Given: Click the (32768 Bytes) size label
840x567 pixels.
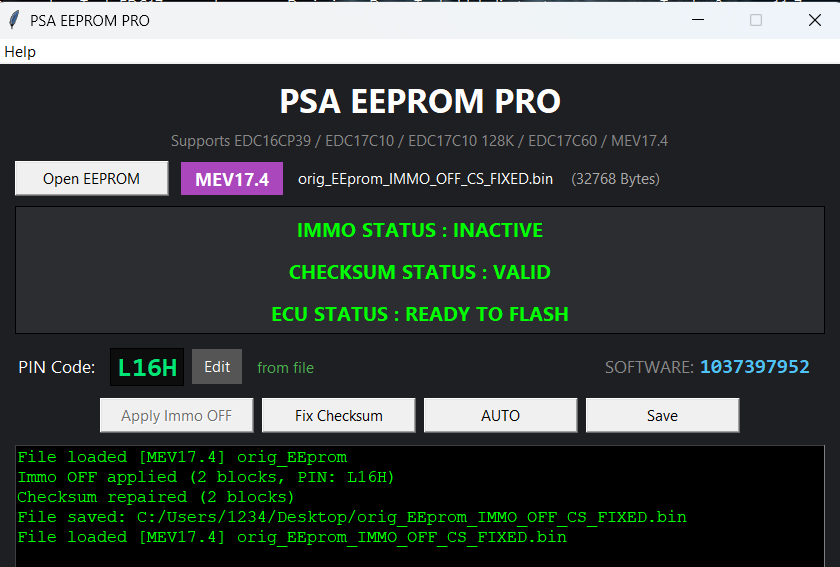Looking at the screenshot, I should 616,178.
